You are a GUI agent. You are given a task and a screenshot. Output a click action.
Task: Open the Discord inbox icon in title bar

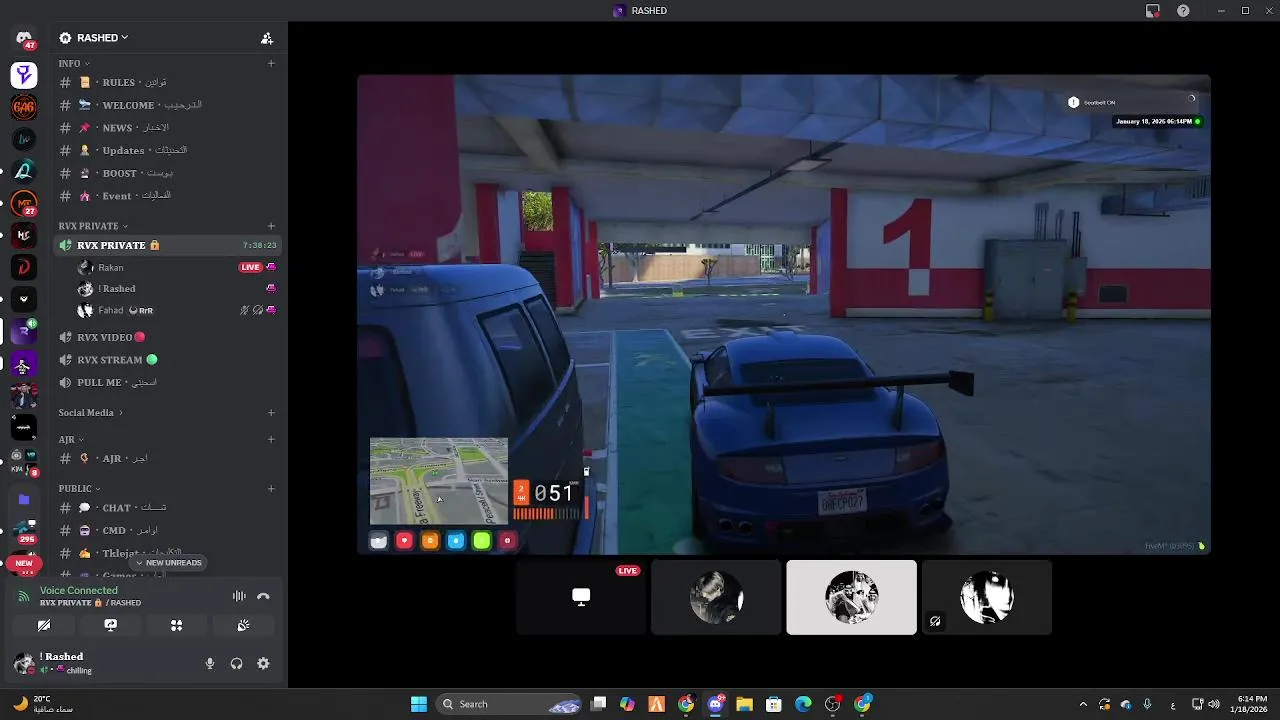pos(1153,10)
